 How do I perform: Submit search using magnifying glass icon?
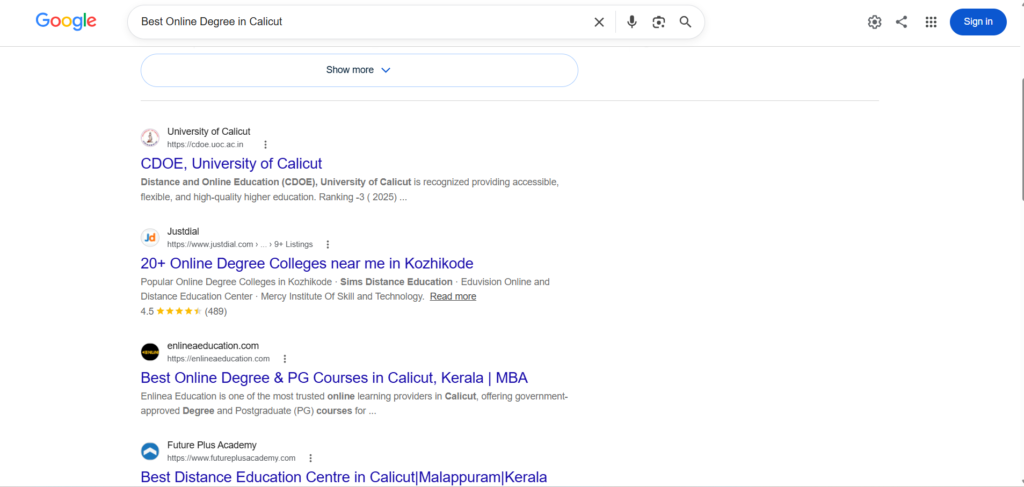point(685,22)
